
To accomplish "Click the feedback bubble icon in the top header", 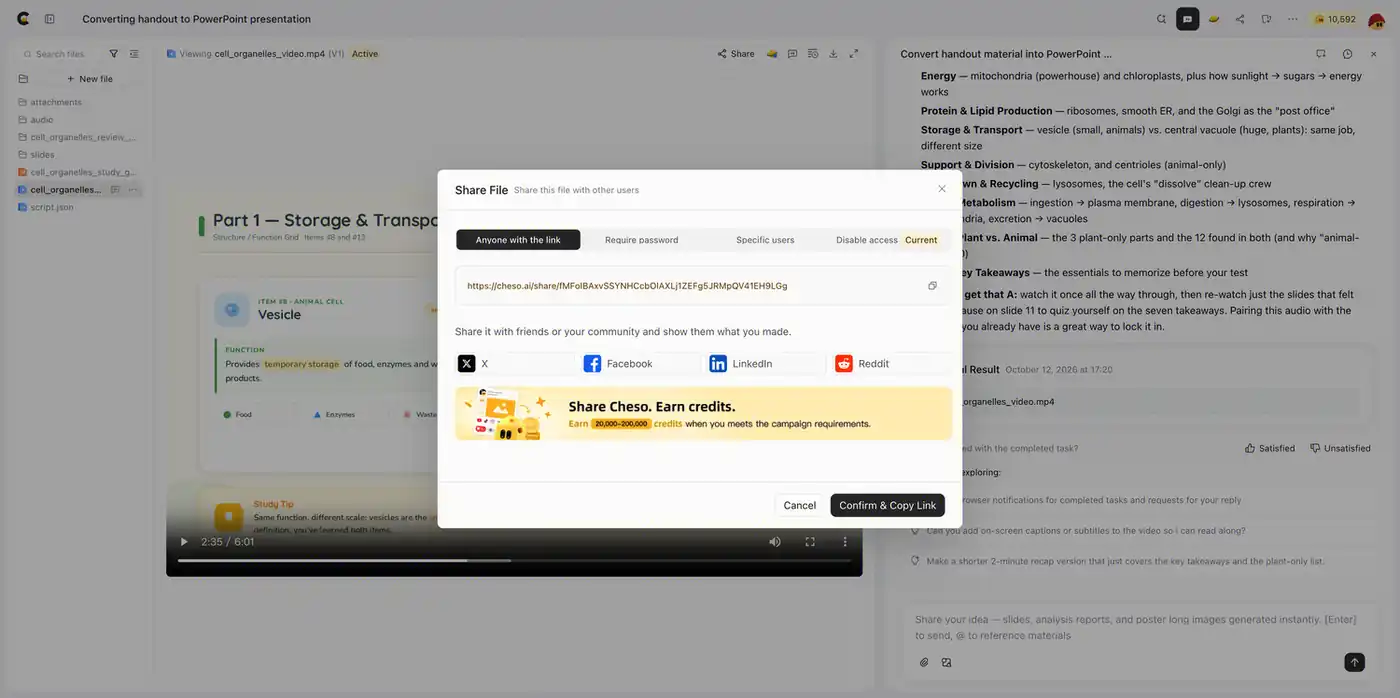I will [x=1266, y=19].
